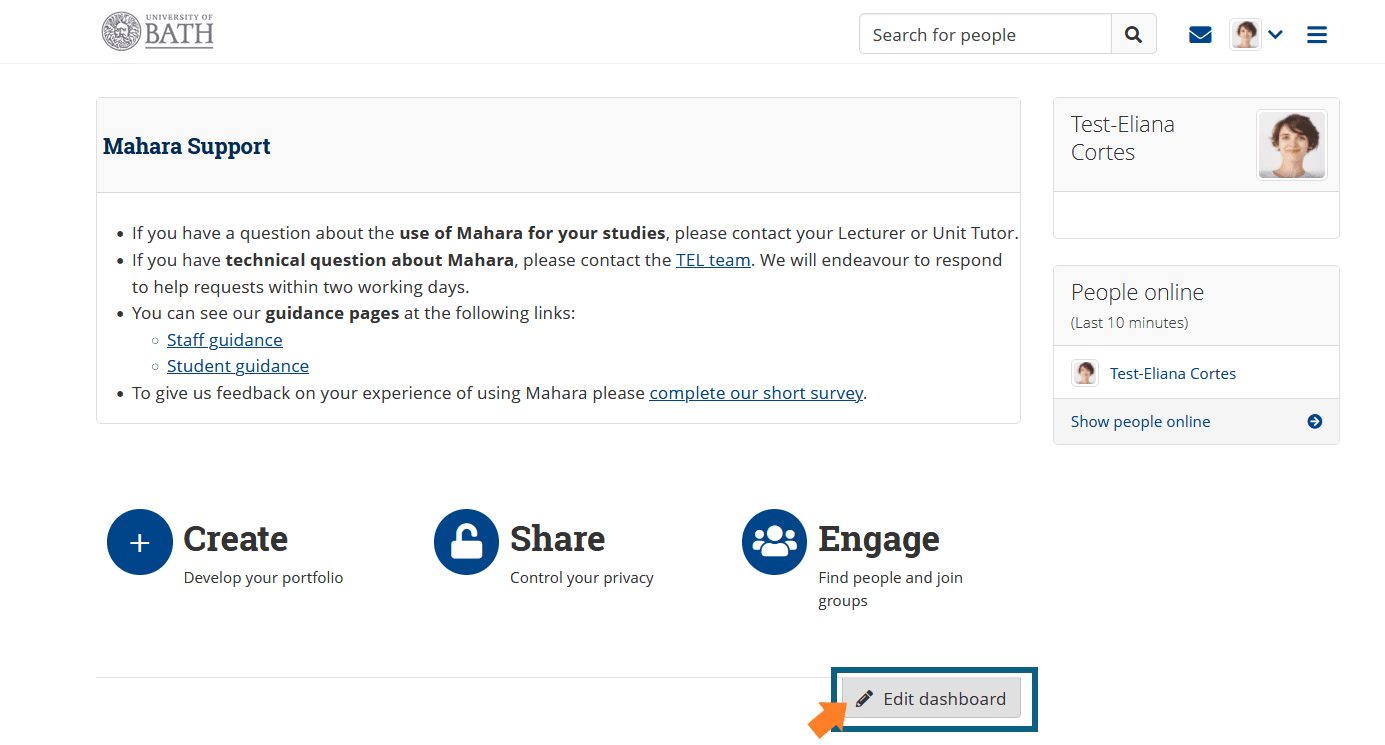1385x745 pixels.
Task: Click the Edit dashboard button
Action: (x=930, y=697)
